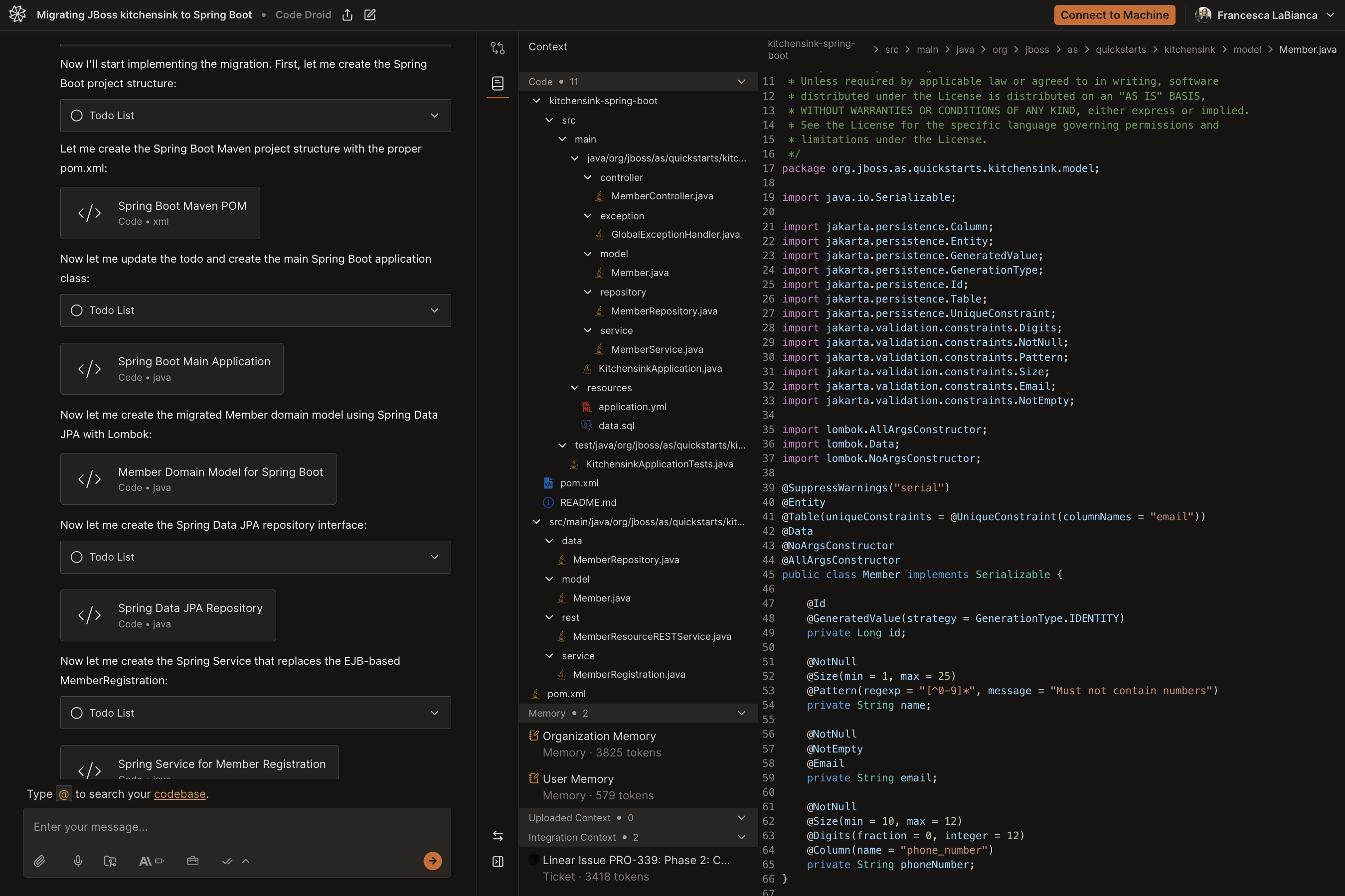The width and height of the screenshot is (1345, 896).
Task: Open the git pull request sidebar icon
Action: [x=498, y=48]
